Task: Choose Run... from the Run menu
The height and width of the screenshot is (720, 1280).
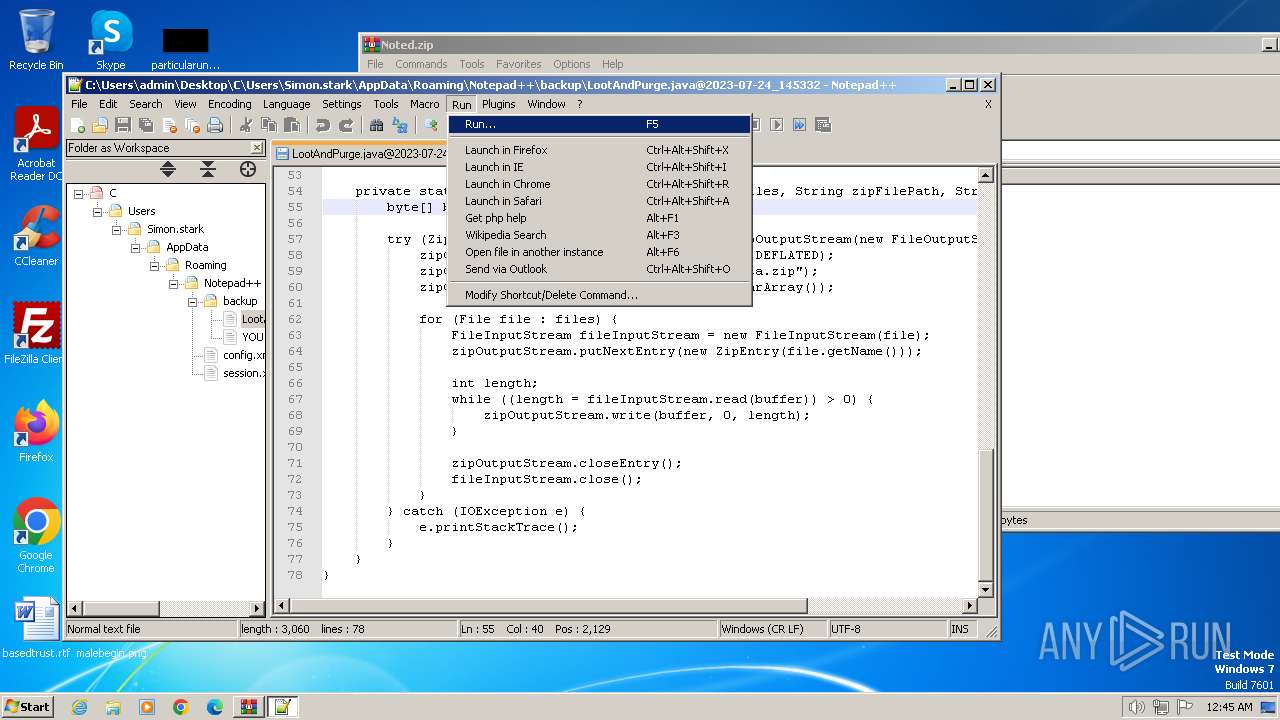Action: point(599,125)
